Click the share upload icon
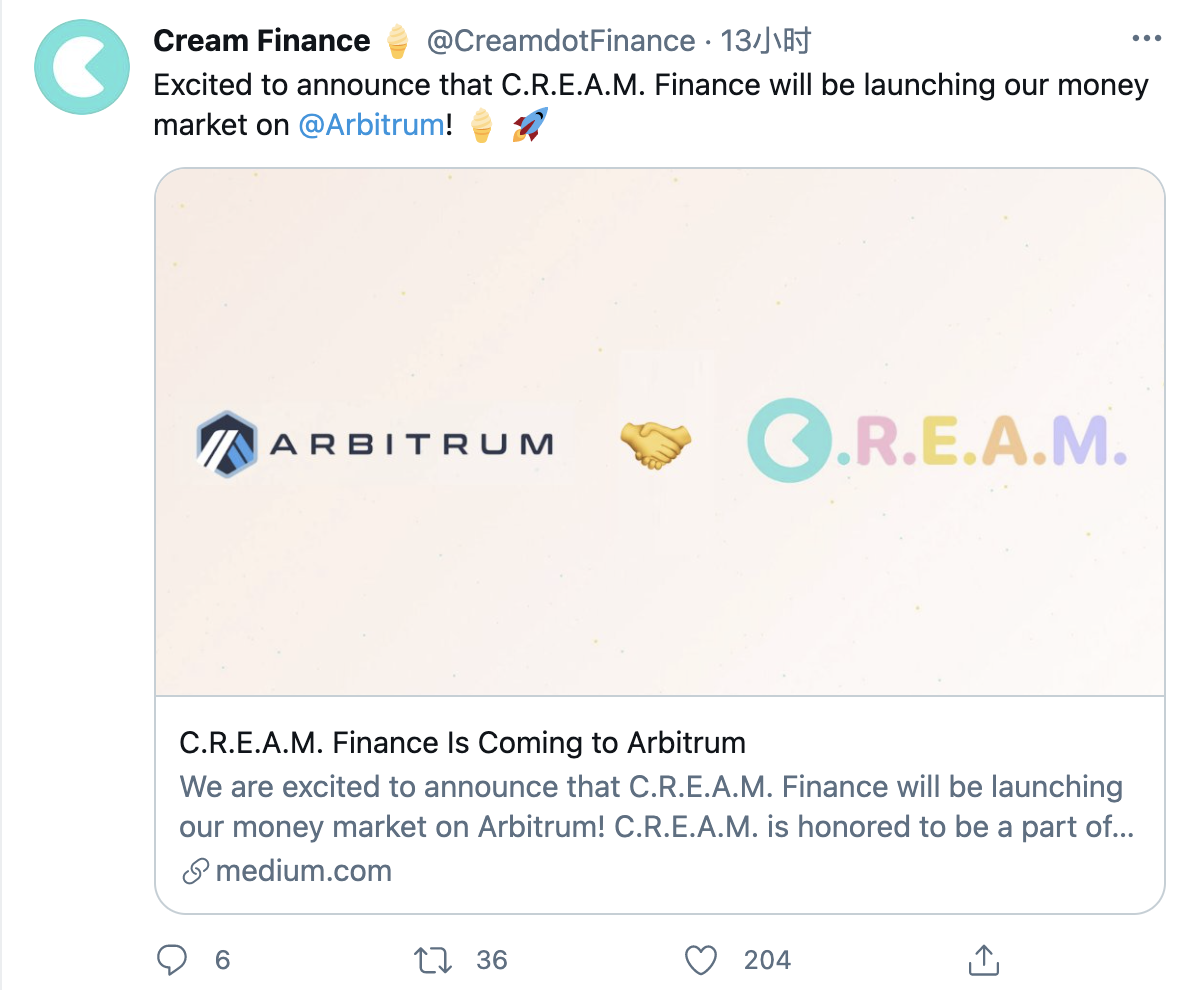1188x990 pixels. pos(983,960)
